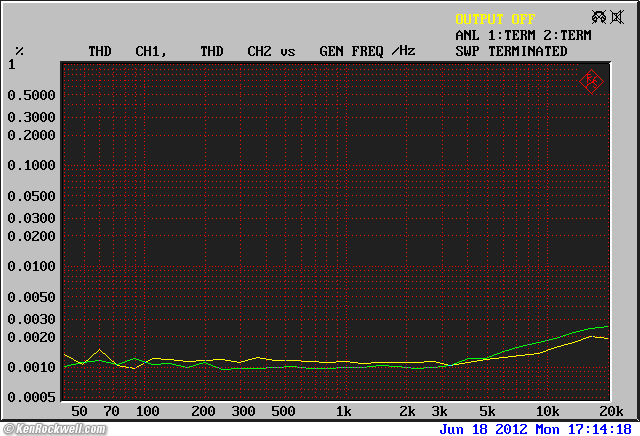The width and height of the screenshot is (640, 436).
Task: Click the 0.0100 Y-axis scale value
Action: (x=32, y=266)
